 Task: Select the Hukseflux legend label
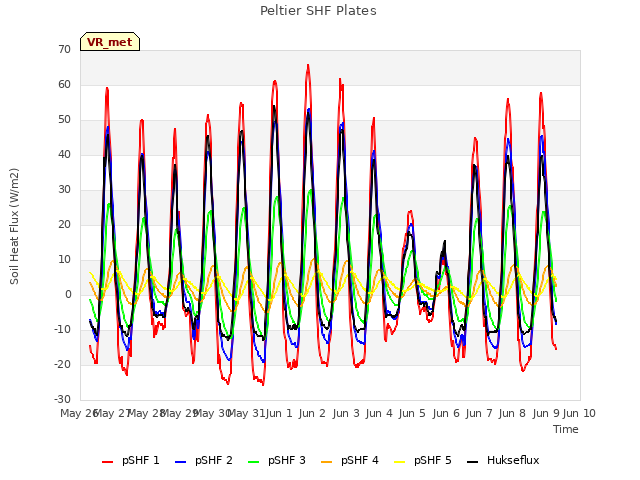click(513, 460)
